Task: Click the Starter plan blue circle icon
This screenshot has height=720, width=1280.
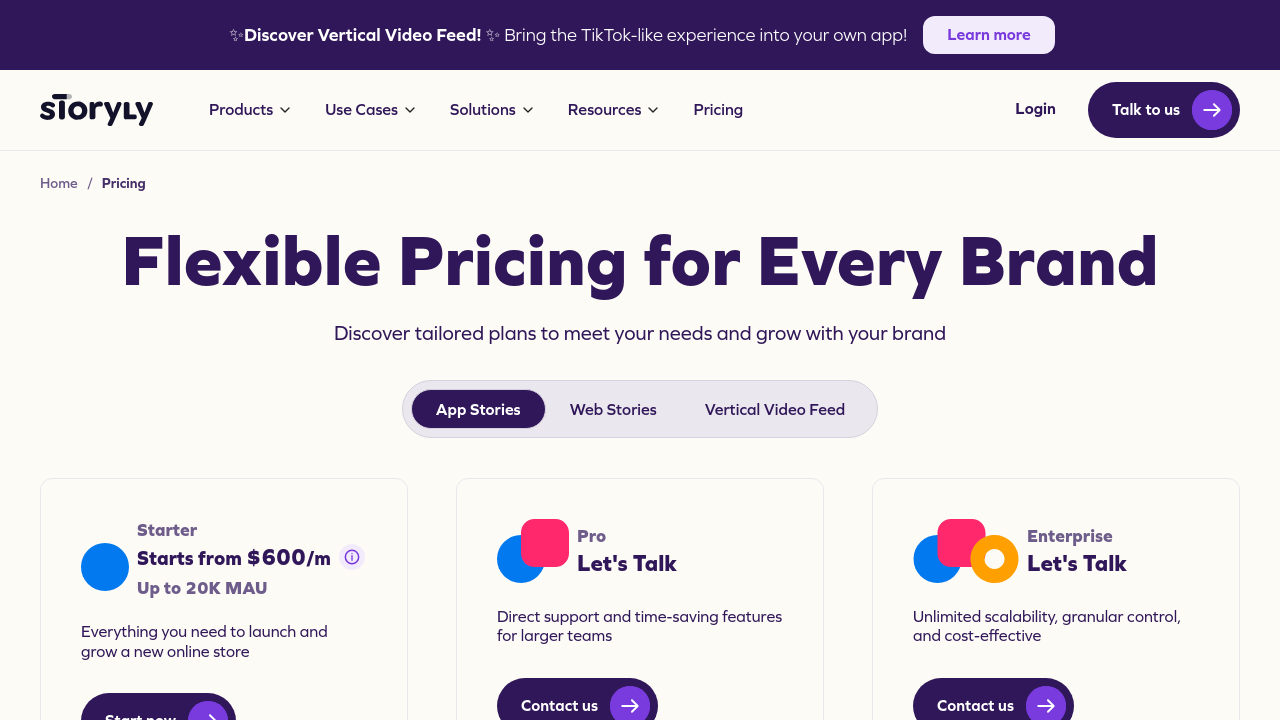Action: pos(105,567)
